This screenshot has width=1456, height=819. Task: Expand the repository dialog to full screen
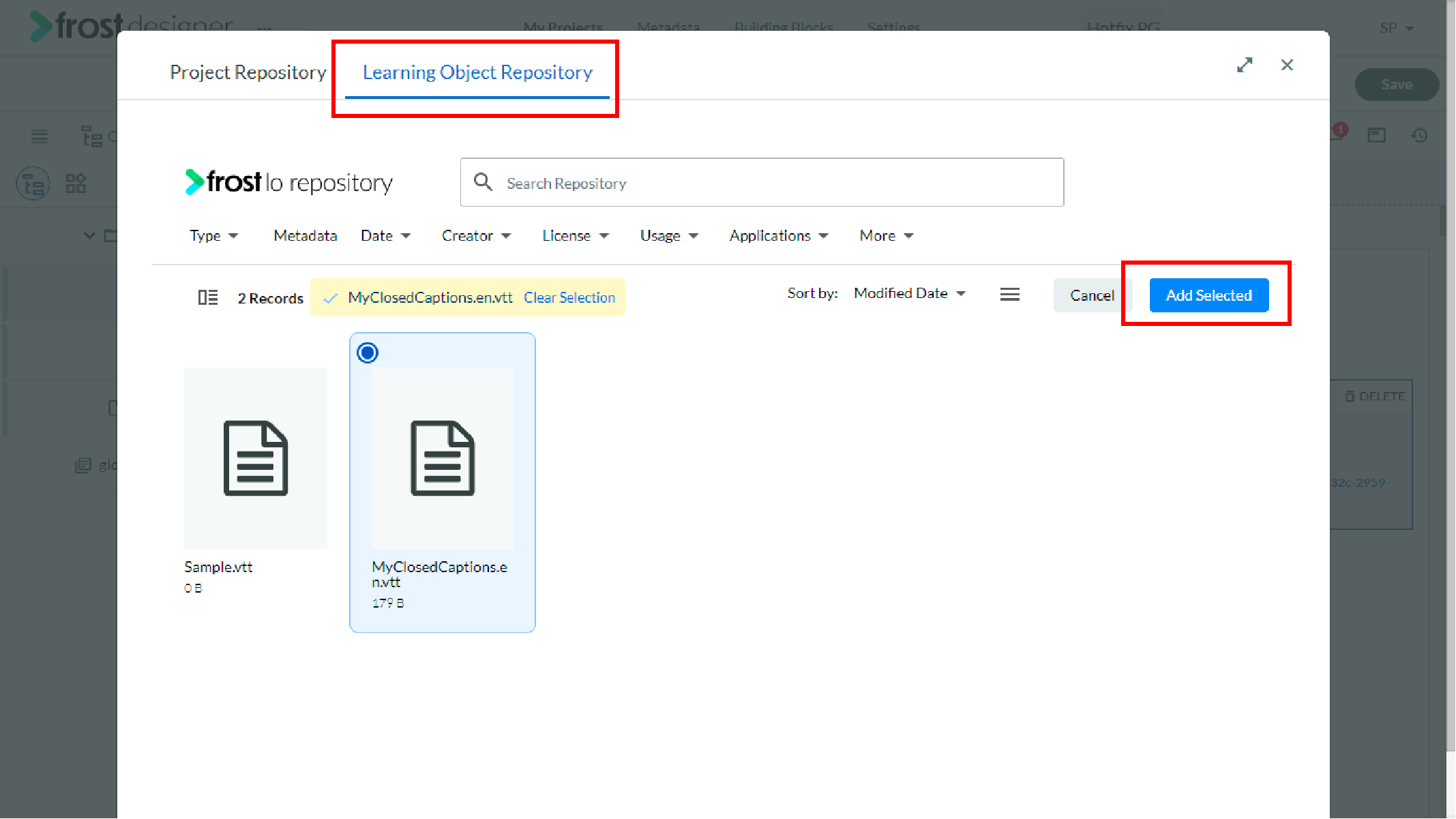1245,65
